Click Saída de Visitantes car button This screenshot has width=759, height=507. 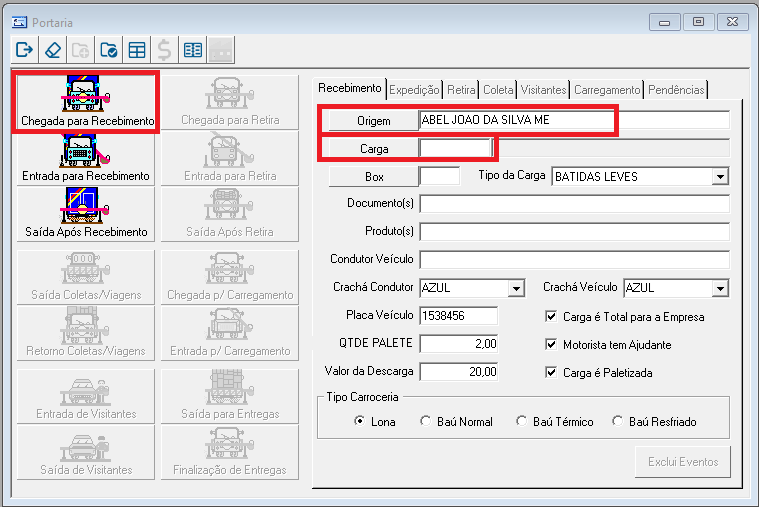[x=86, y=452]
